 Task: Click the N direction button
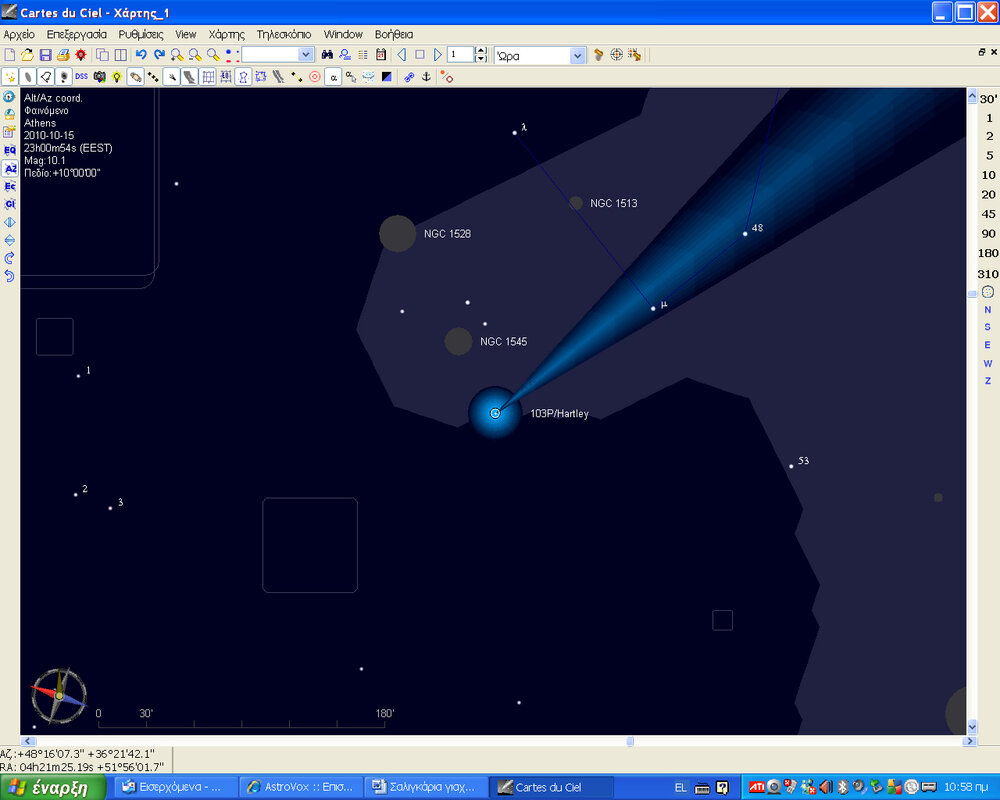(988, 310)
